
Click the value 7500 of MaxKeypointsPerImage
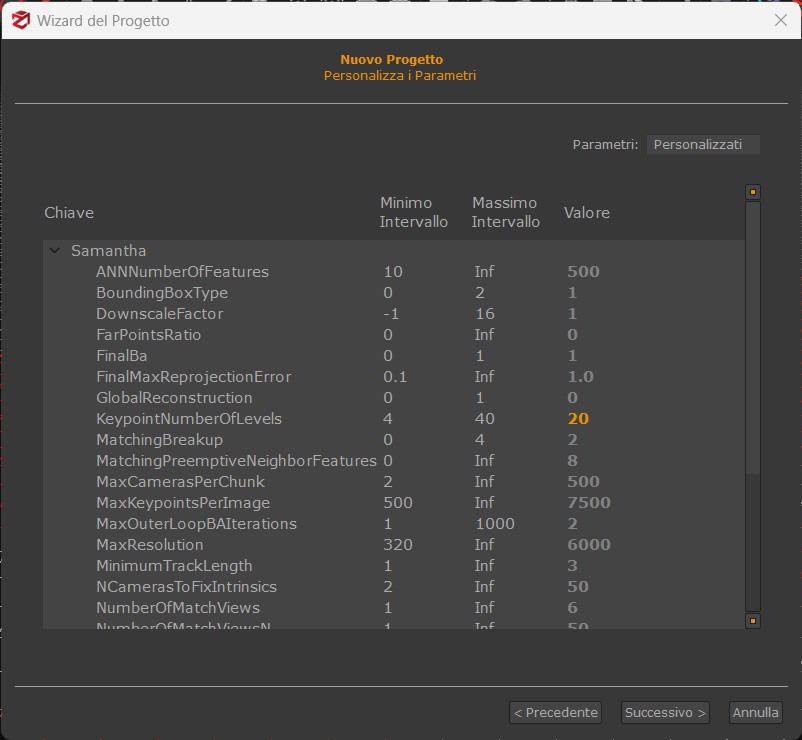point(589,503)
